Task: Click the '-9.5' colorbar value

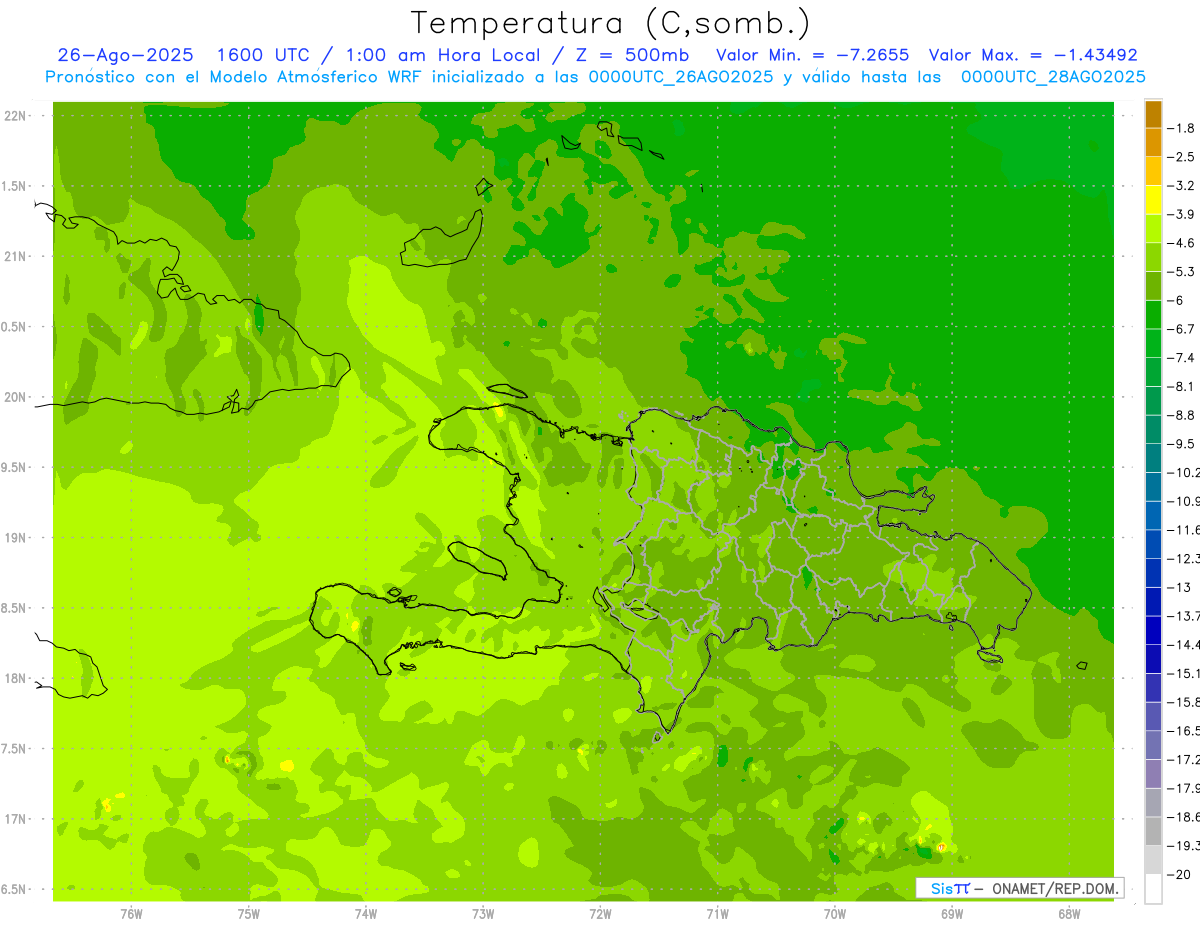Action: pyautogui.click(x=1182, y=444)
